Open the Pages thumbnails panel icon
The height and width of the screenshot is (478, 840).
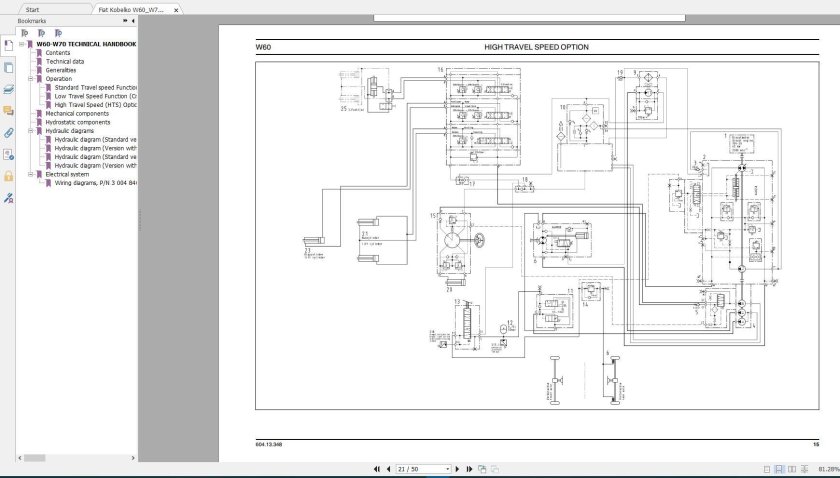(8, 67)
